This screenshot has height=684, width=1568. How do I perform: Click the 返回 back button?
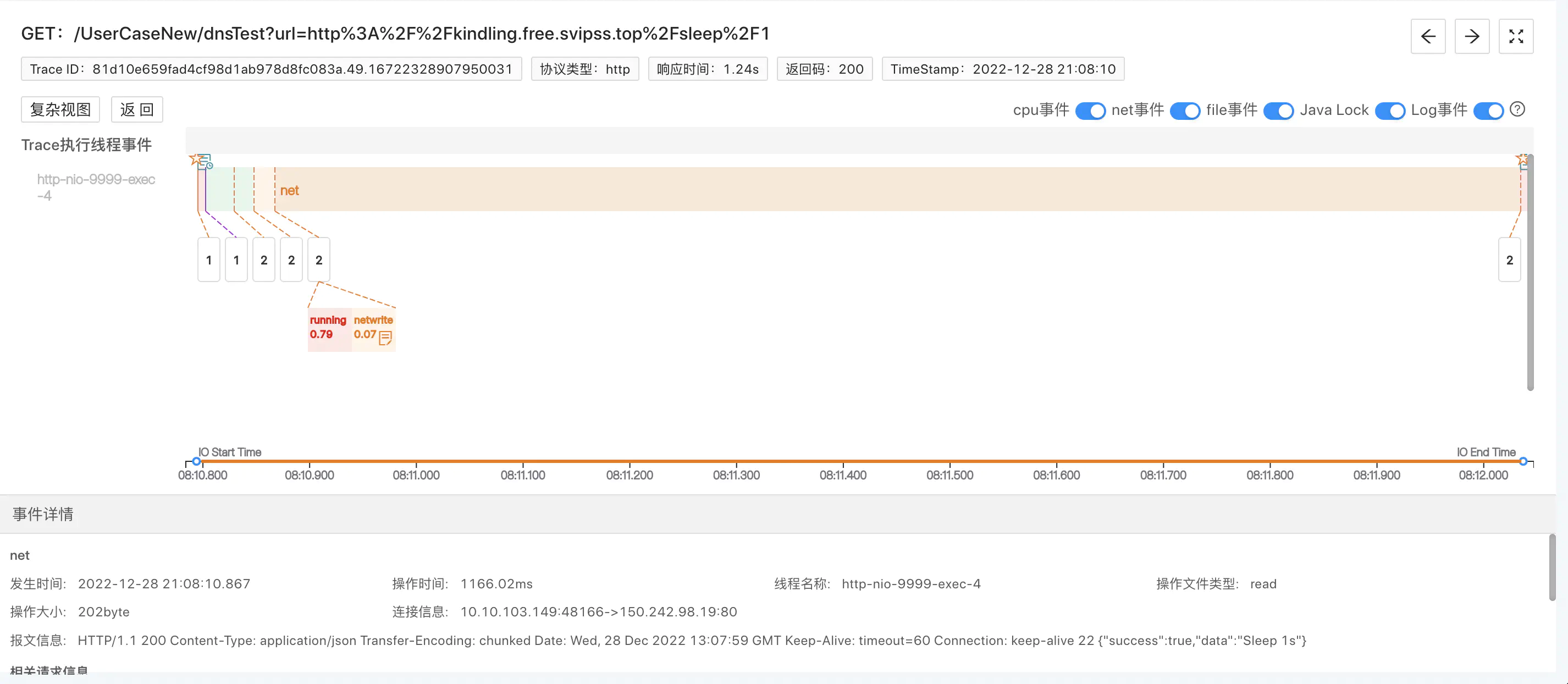tap(136, 109)
